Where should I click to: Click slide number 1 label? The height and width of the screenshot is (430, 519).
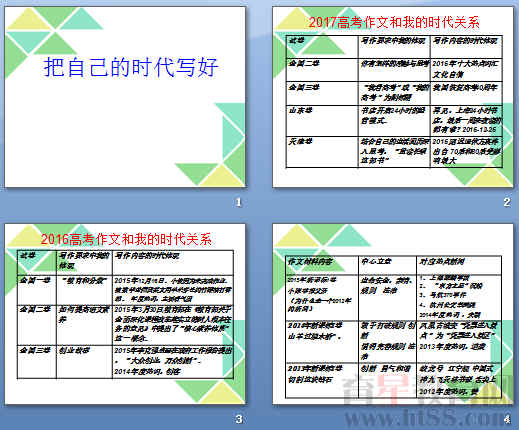[238, 202]
